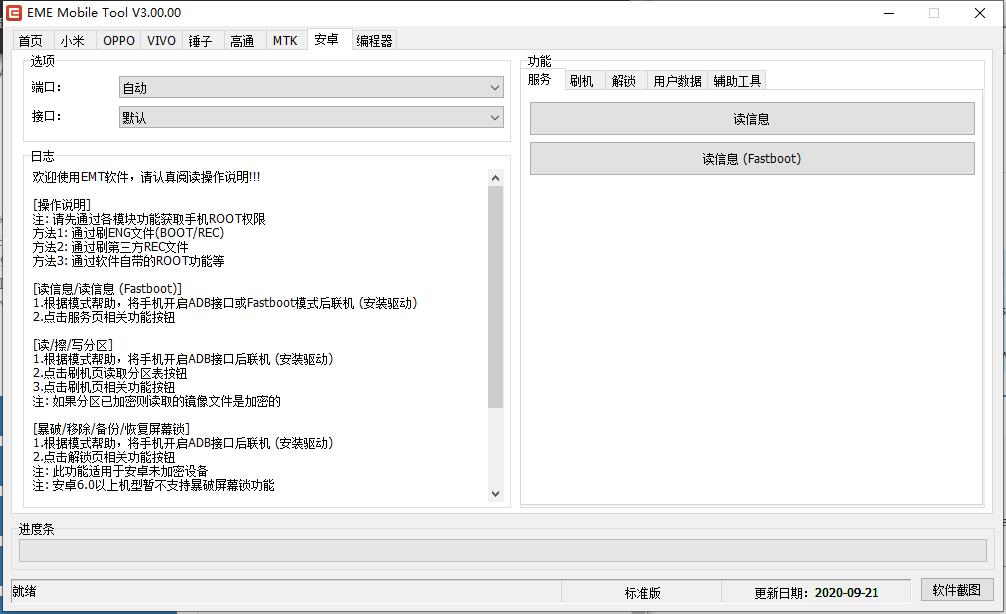1006x614 pixels.
Task: Close the EME Mobile Tool window
Action: coord(980,13)
